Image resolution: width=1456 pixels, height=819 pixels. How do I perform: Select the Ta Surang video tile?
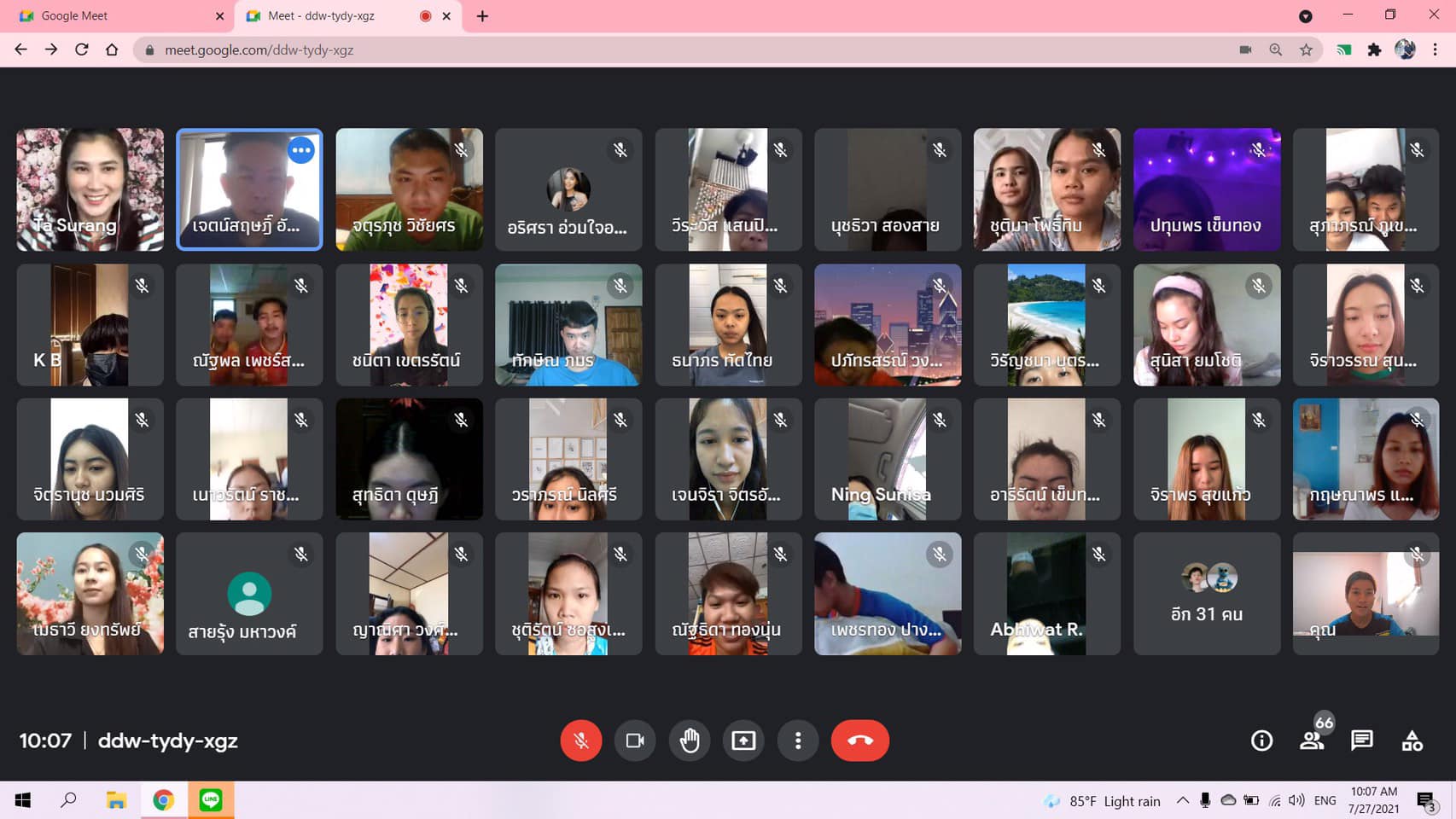[90, 189]
